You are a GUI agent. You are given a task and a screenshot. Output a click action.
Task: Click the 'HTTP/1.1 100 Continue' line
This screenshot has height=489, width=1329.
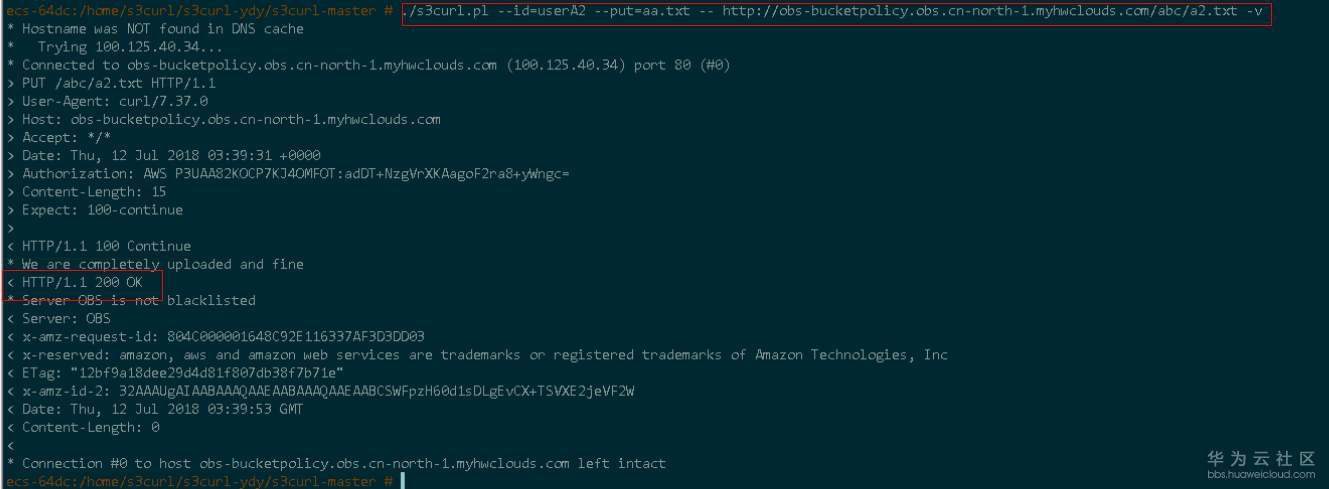[106, 246]
